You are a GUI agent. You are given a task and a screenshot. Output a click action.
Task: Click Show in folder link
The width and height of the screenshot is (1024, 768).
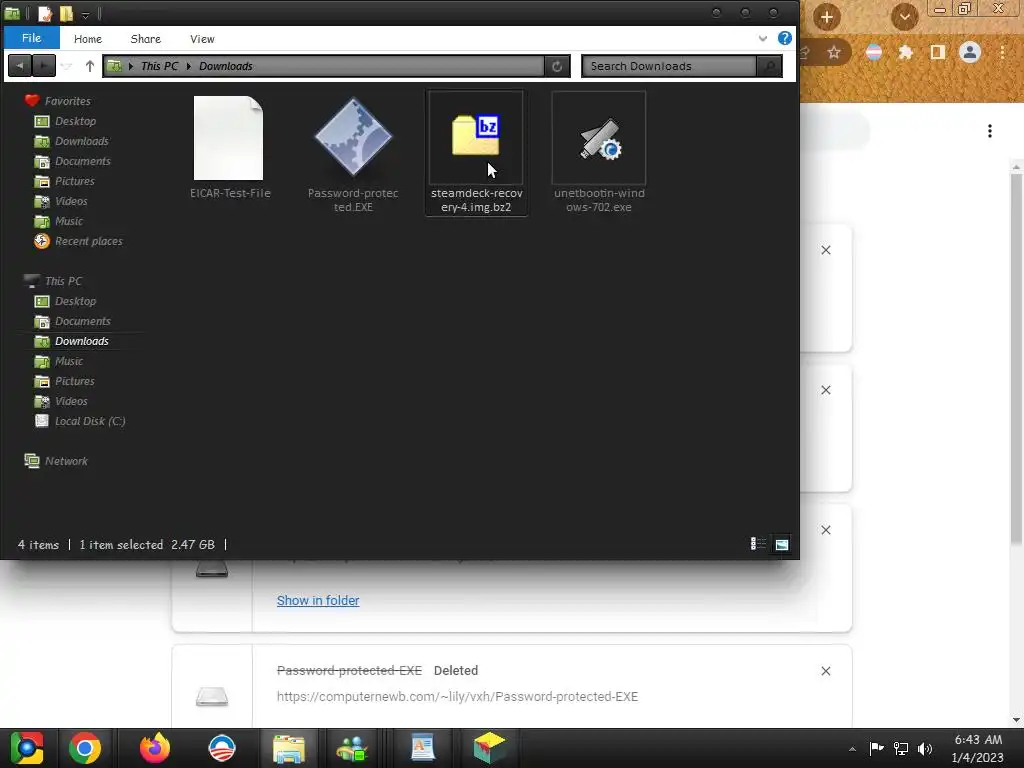[318, 600]
